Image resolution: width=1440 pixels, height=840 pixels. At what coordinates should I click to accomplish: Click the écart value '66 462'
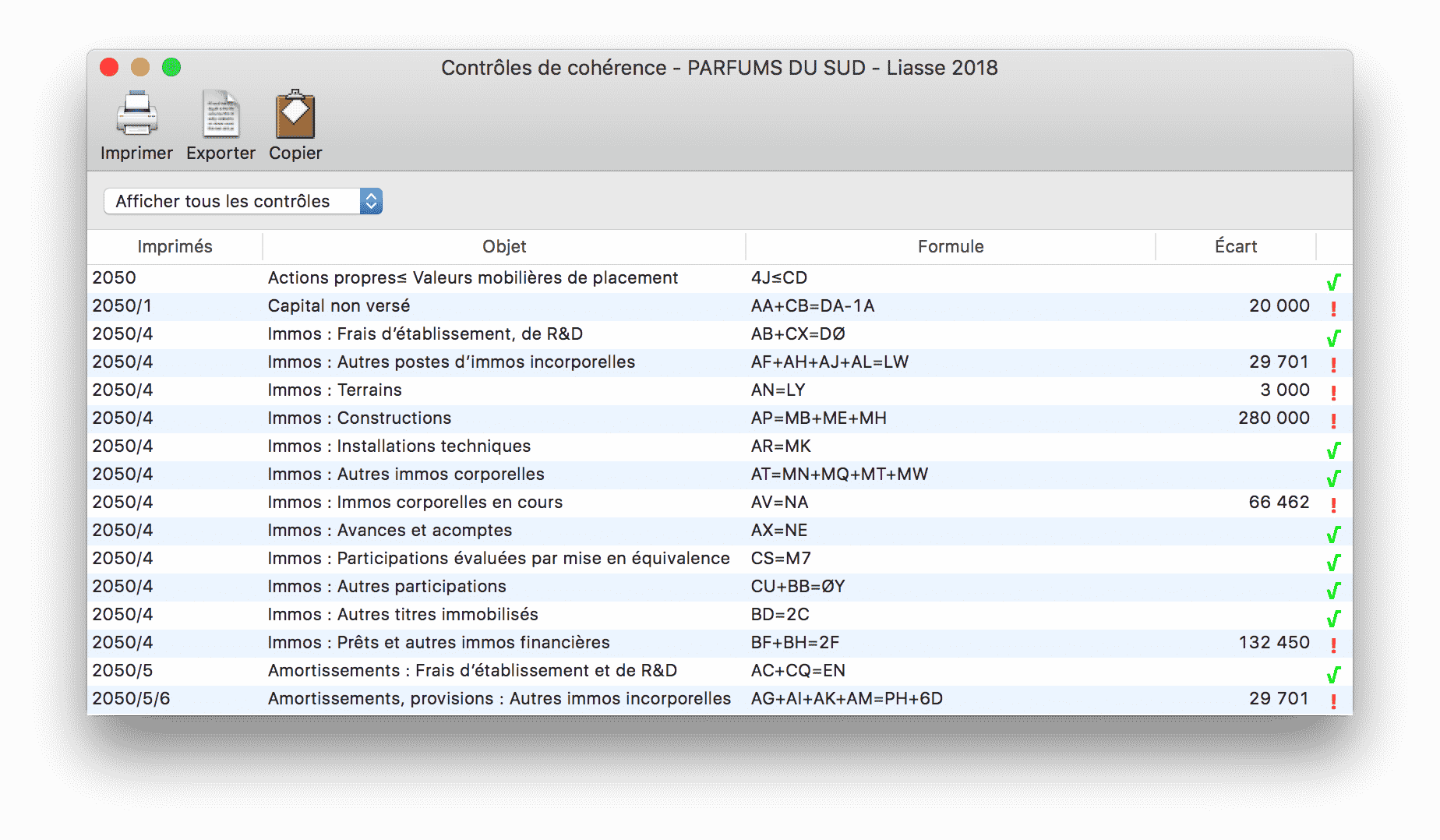click(1279, 503)
